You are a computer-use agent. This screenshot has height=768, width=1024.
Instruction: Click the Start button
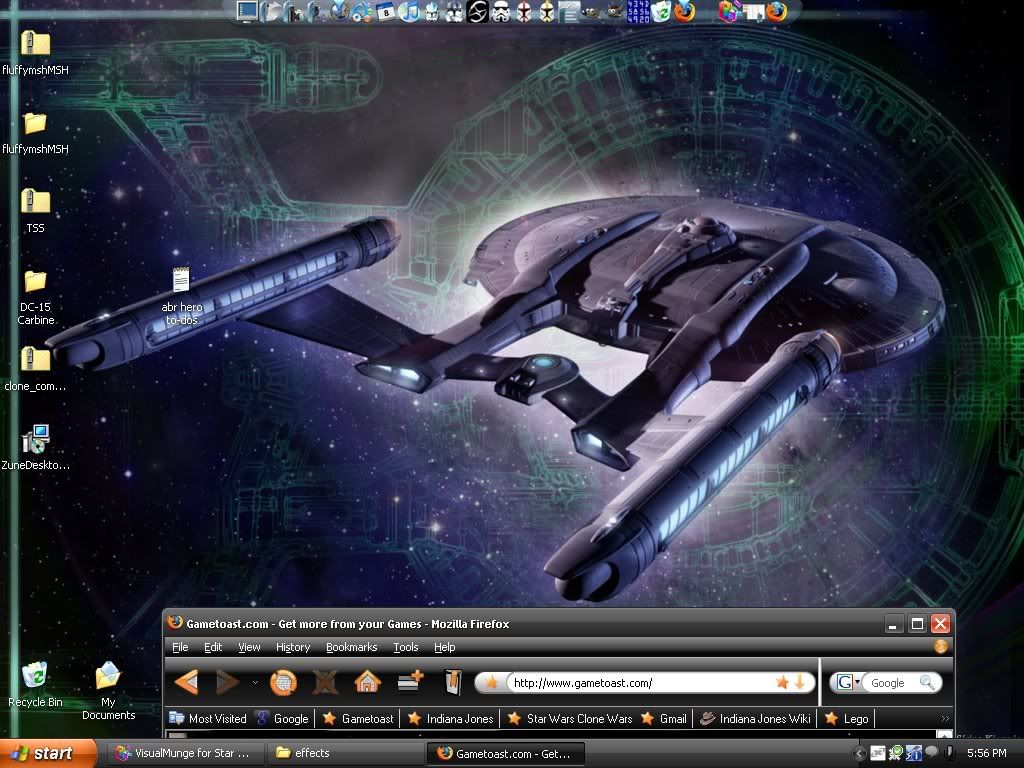point(47,753)
